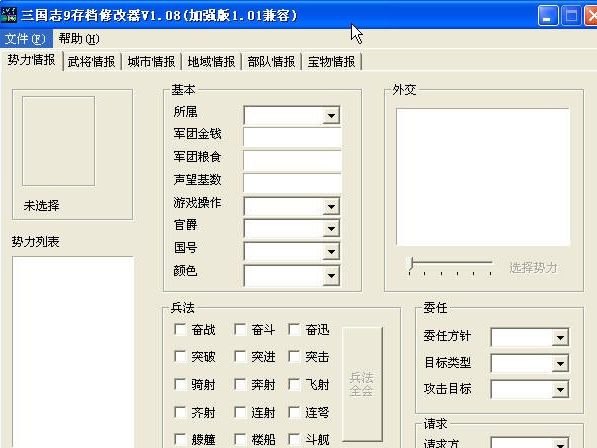Minimize the editor window

tap(548, 16)
